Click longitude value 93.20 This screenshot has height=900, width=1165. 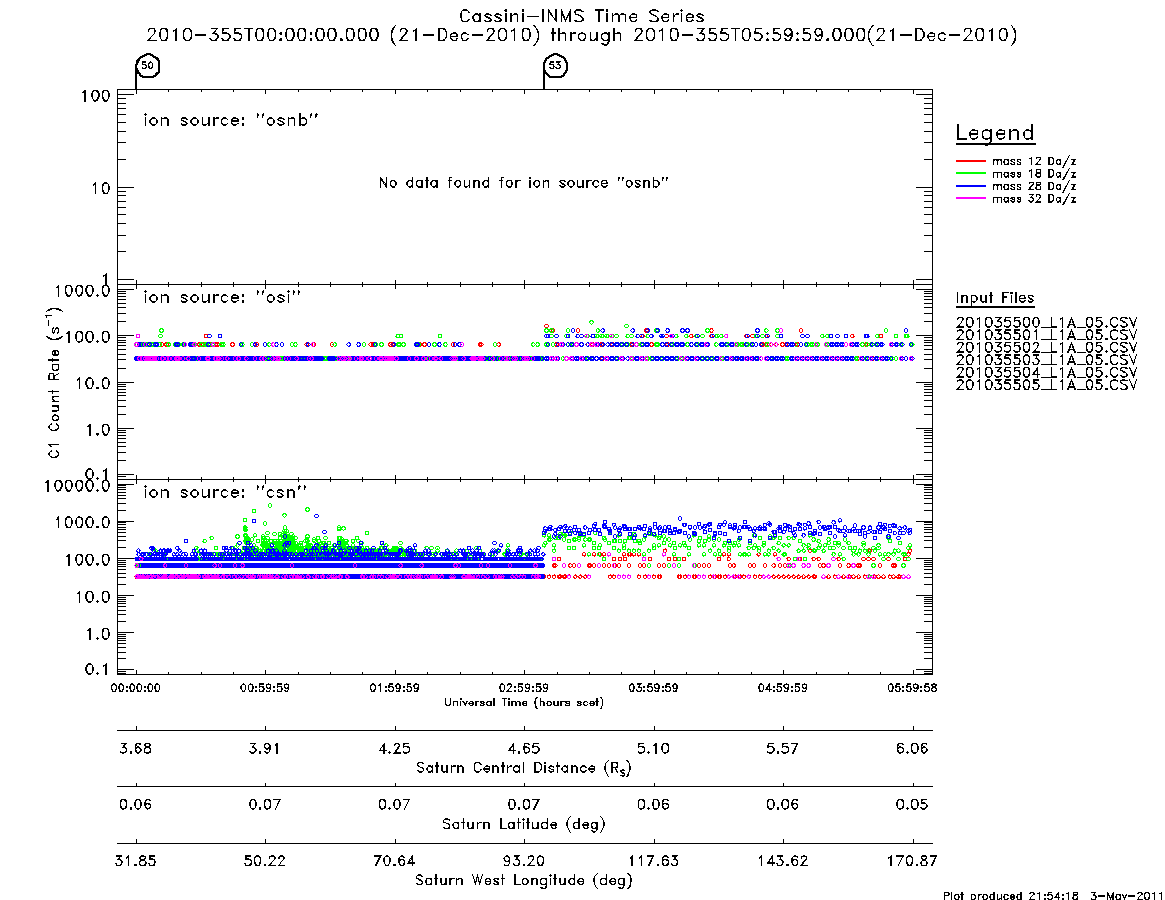(524, 861)
